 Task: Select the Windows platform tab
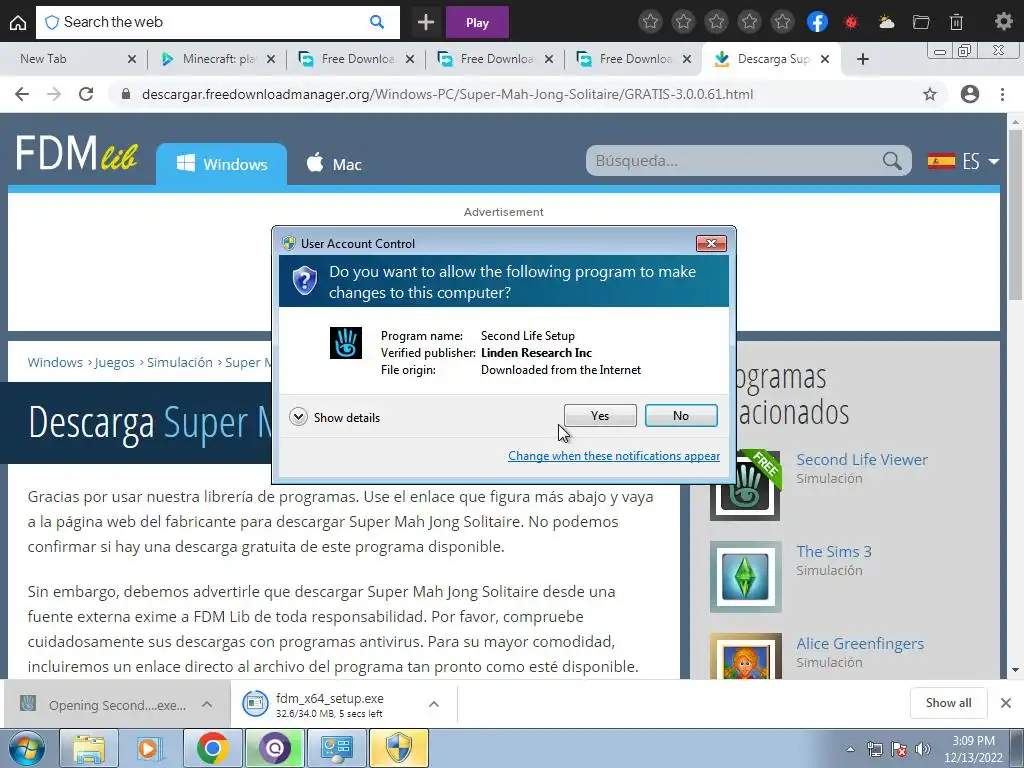(221, 164)
